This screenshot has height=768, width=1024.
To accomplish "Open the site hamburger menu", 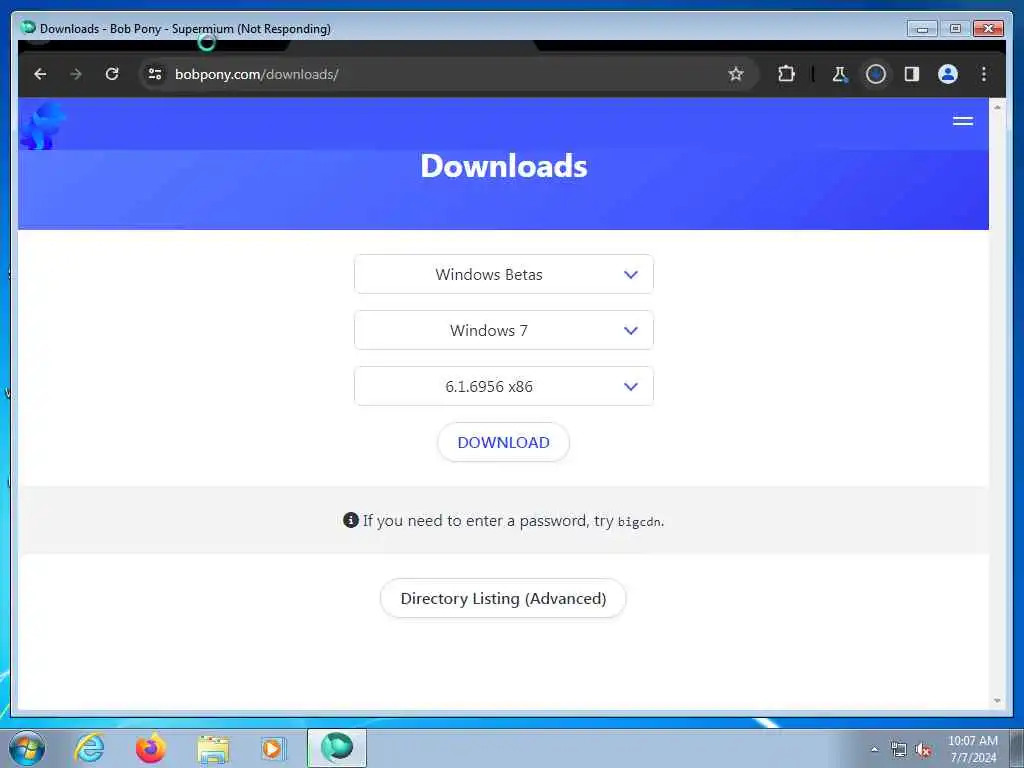I will tap(963, 121).
